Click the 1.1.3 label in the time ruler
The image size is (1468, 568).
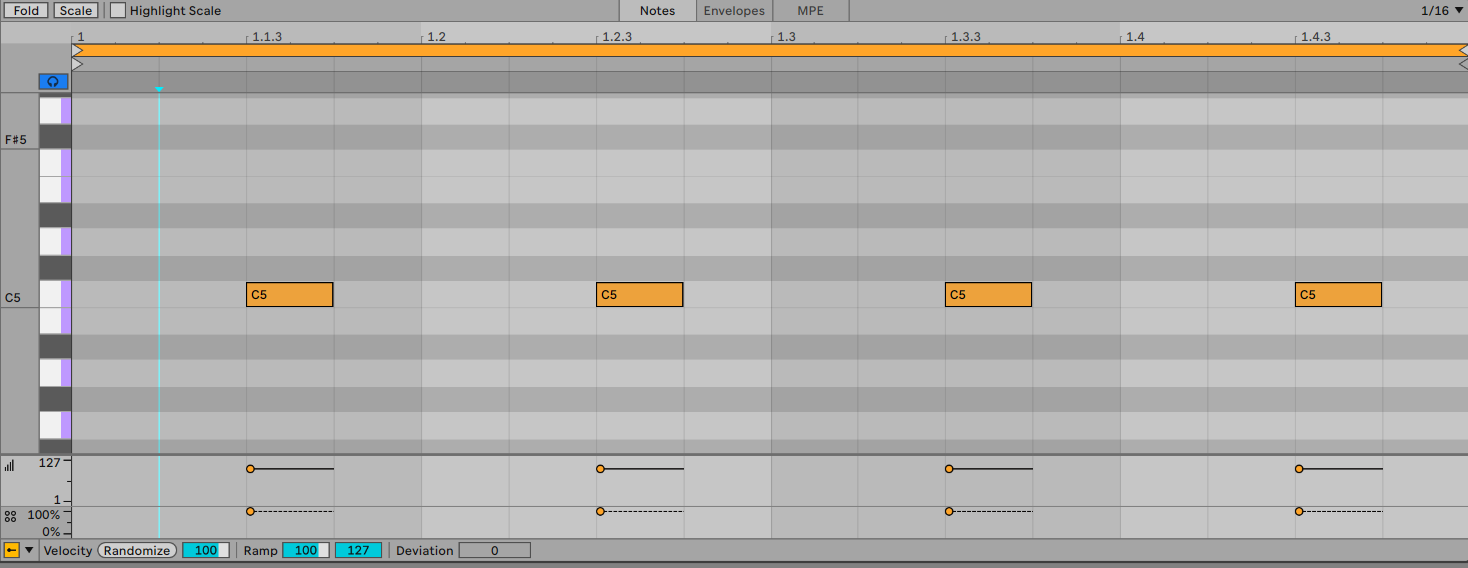pyautogui.click(x=266, y=37)
